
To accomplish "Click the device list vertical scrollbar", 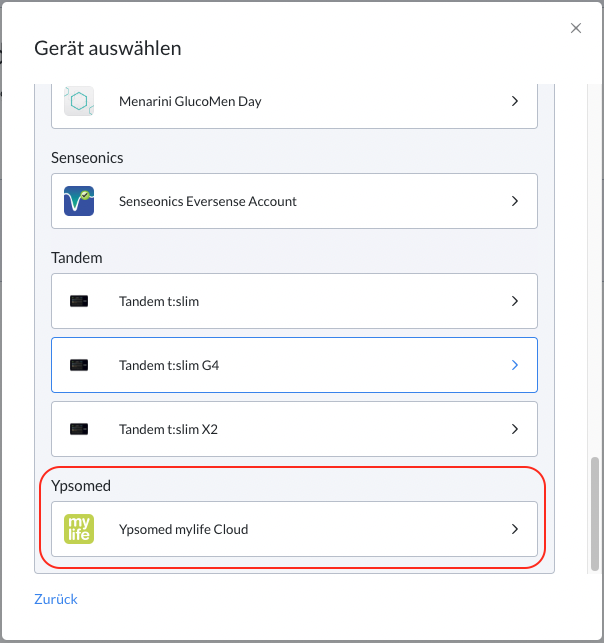I will [x=595, y=514].
